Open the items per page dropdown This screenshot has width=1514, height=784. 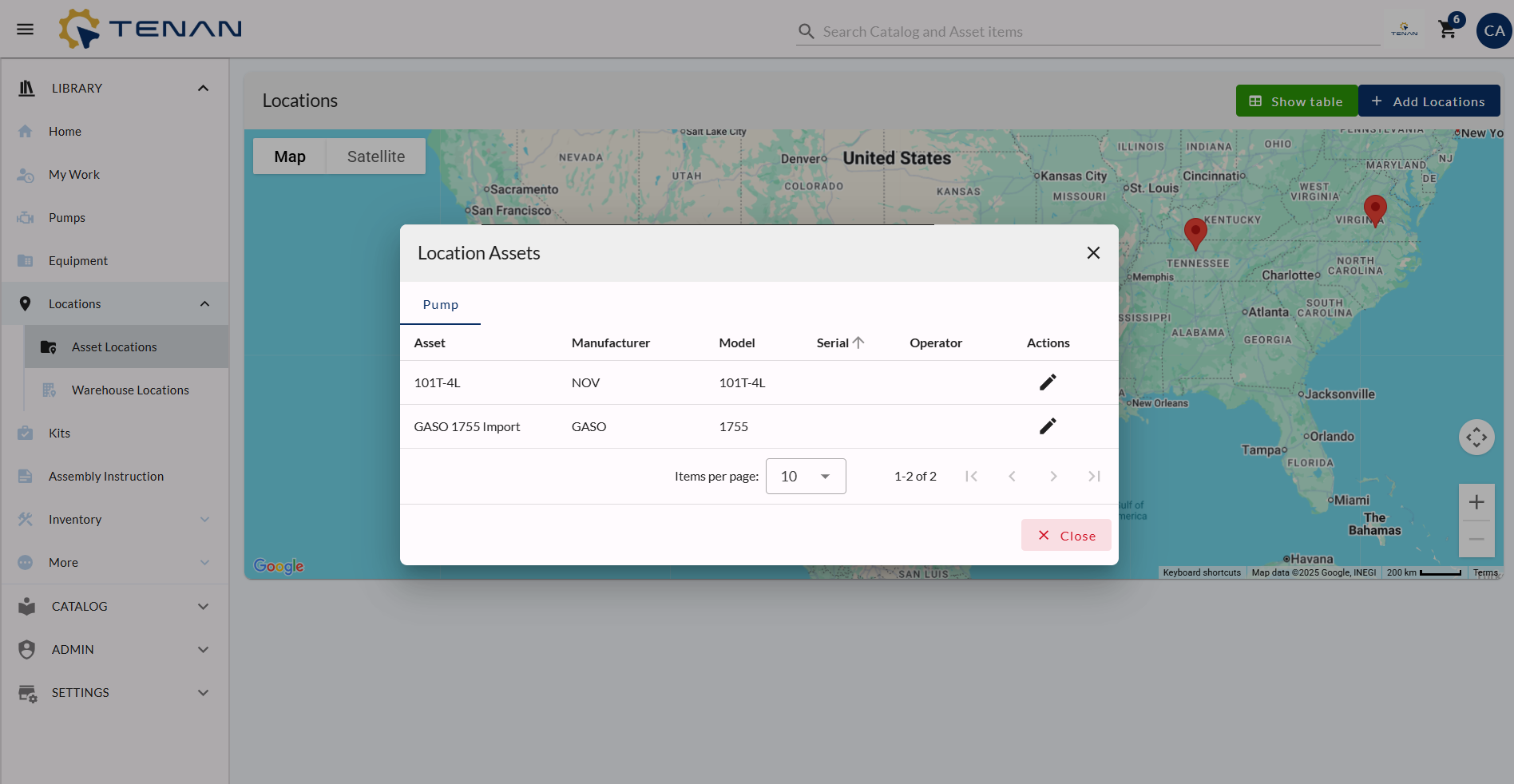[805, 477]
